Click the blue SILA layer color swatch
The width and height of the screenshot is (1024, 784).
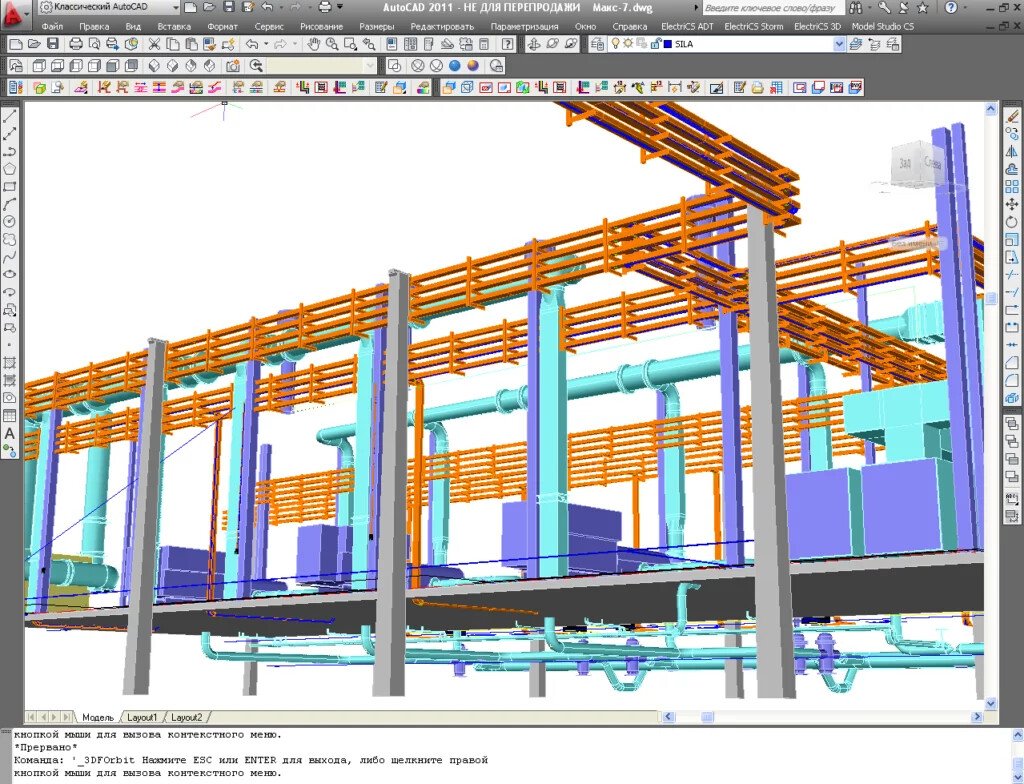(667, 44)
